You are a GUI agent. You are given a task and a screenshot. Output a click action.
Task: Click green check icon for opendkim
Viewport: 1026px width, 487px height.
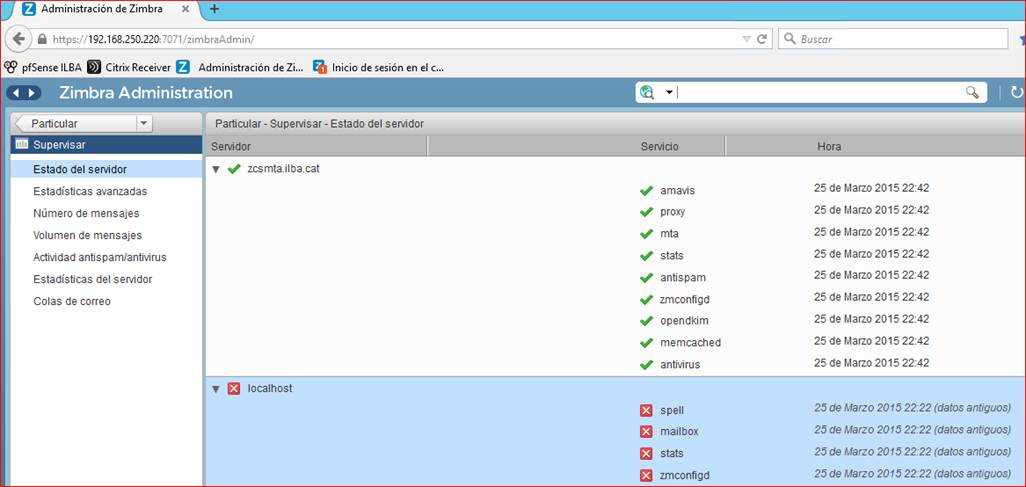[x=646, y=321]
